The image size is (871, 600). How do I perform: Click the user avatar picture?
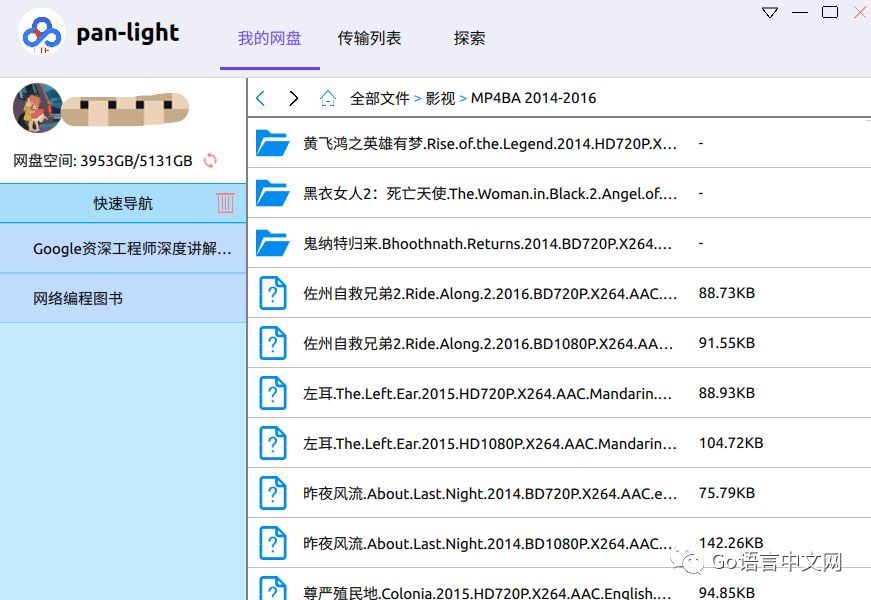[38, 108]
